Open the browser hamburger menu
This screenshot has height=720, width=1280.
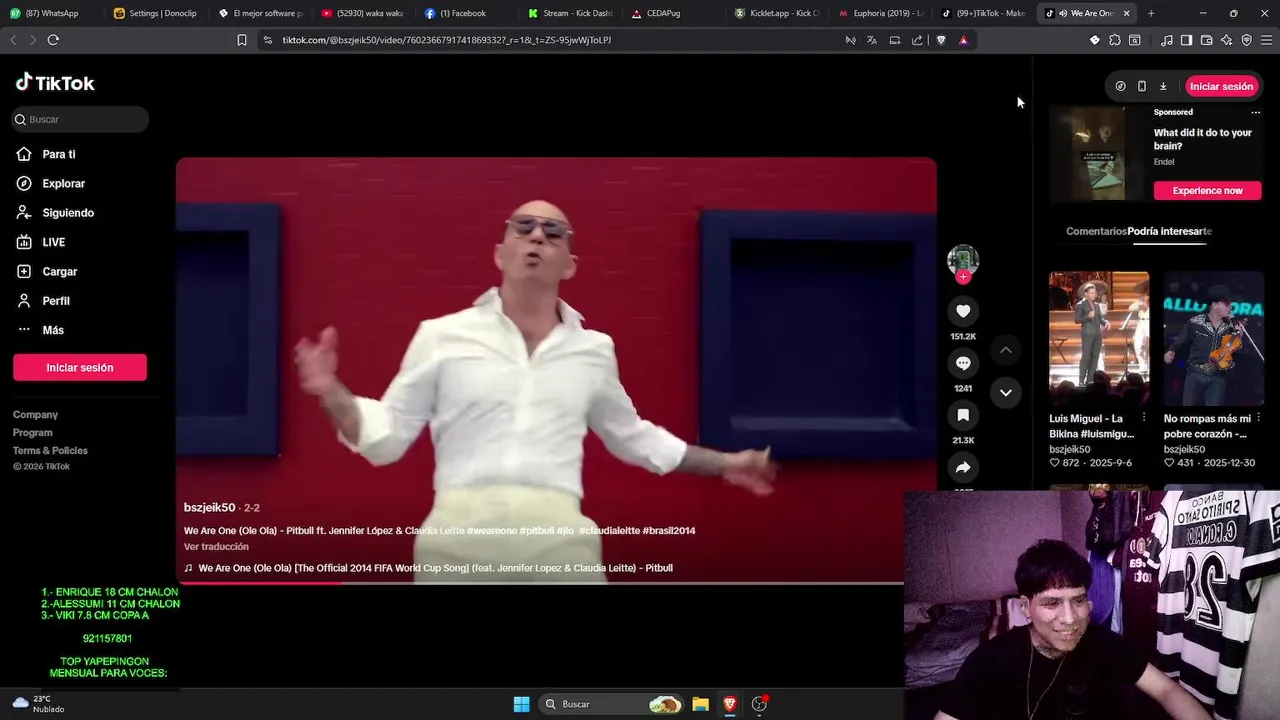pos(1265,40)
